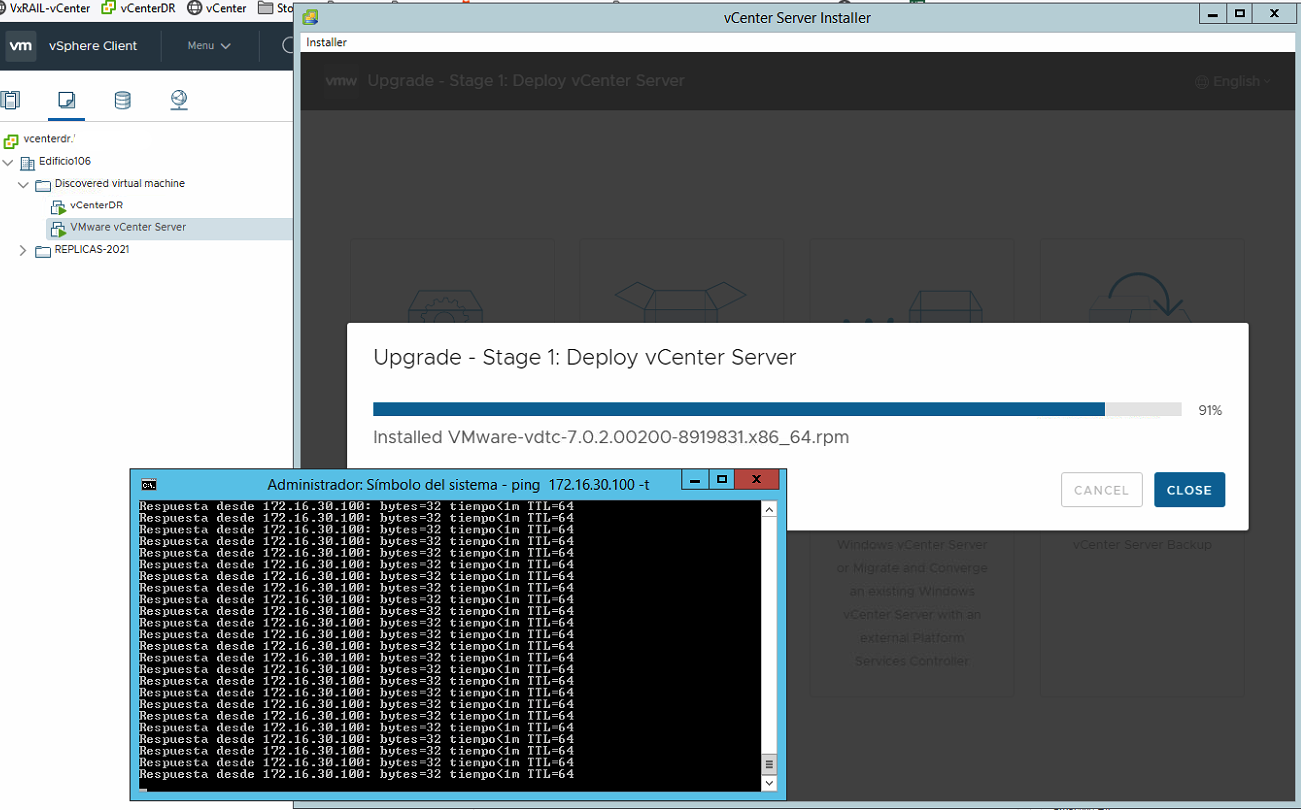This screenshot has height=810, width=1301.
Task: Expand the REPLICAS-2021 folder
Action: (x=24, y=251)
